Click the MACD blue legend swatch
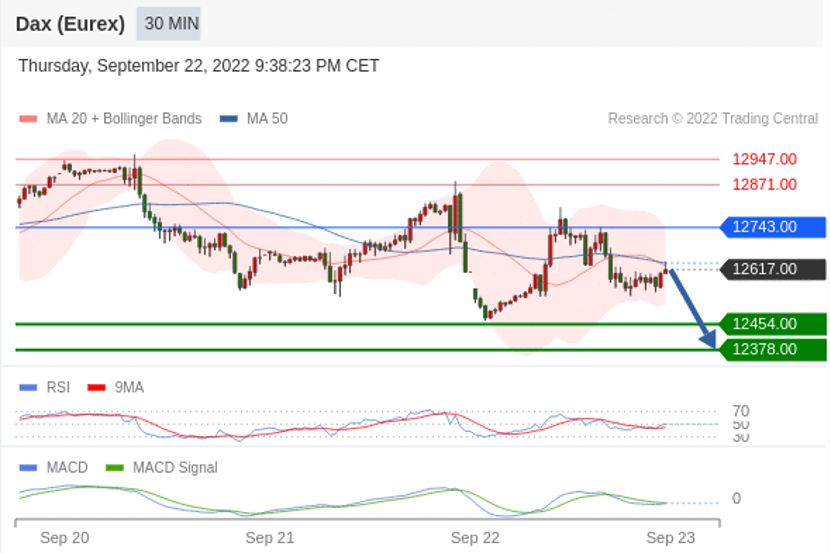 tap(28, 468)
